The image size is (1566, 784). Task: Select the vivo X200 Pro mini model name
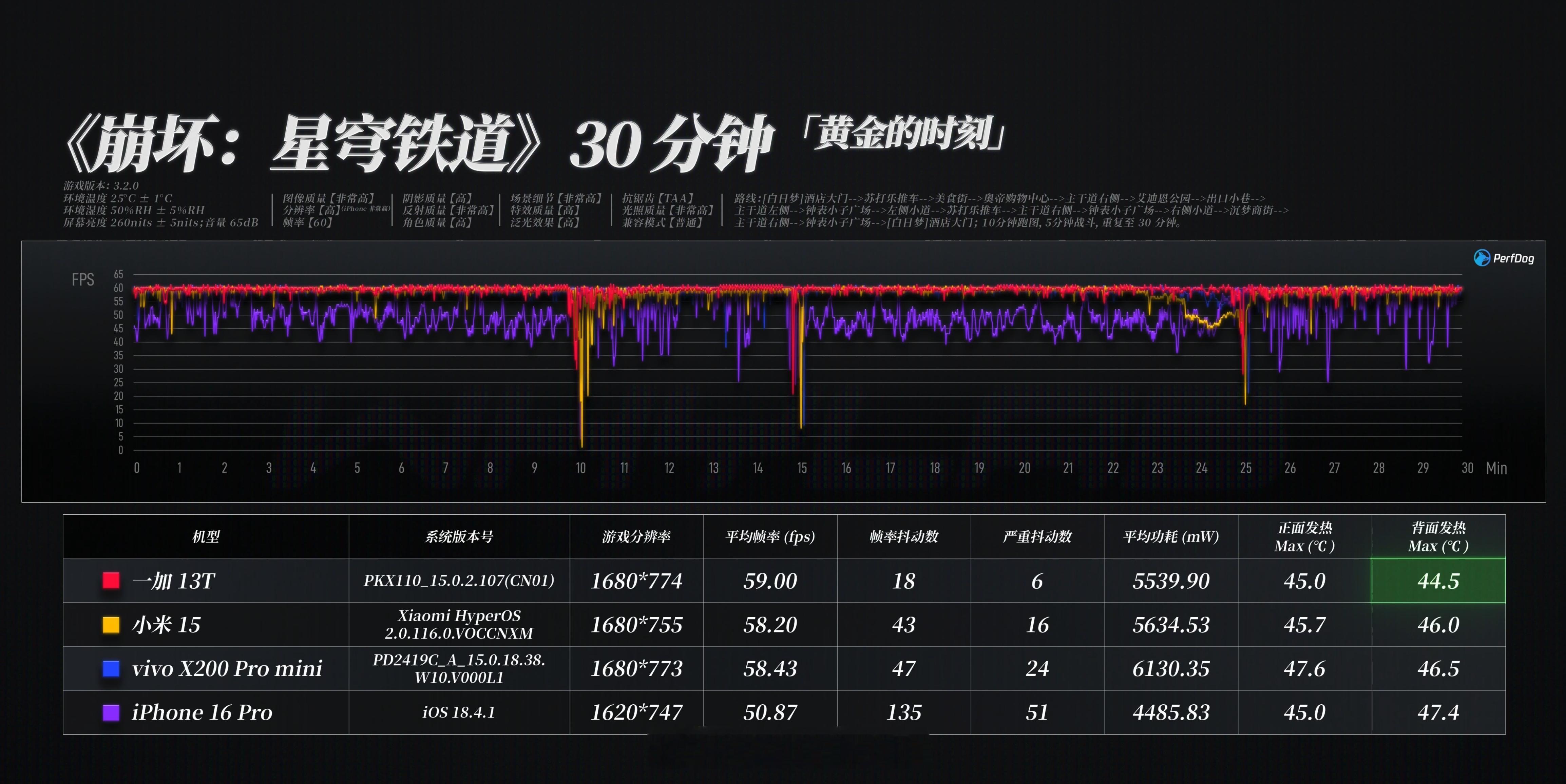pos(227,668)
